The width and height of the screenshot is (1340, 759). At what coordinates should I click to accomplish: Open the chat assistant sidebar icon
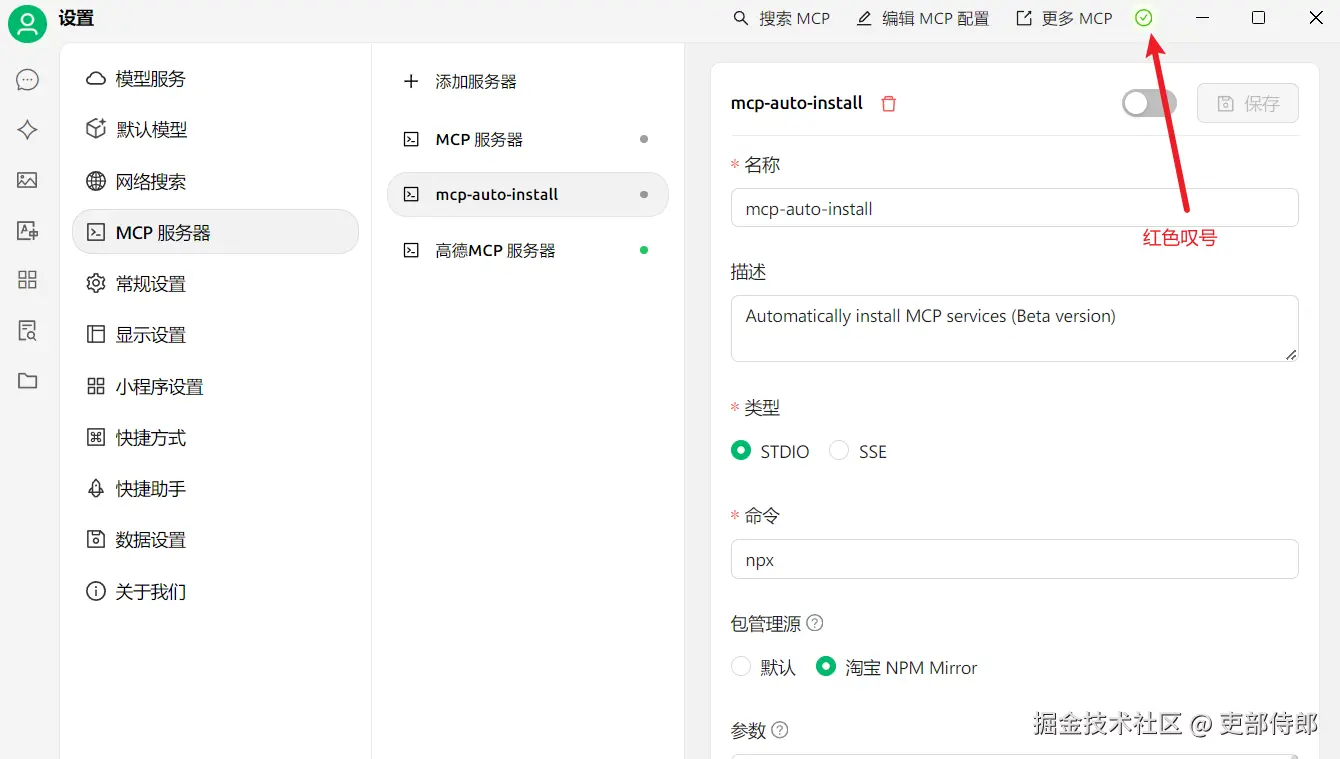tap(27, 80)
